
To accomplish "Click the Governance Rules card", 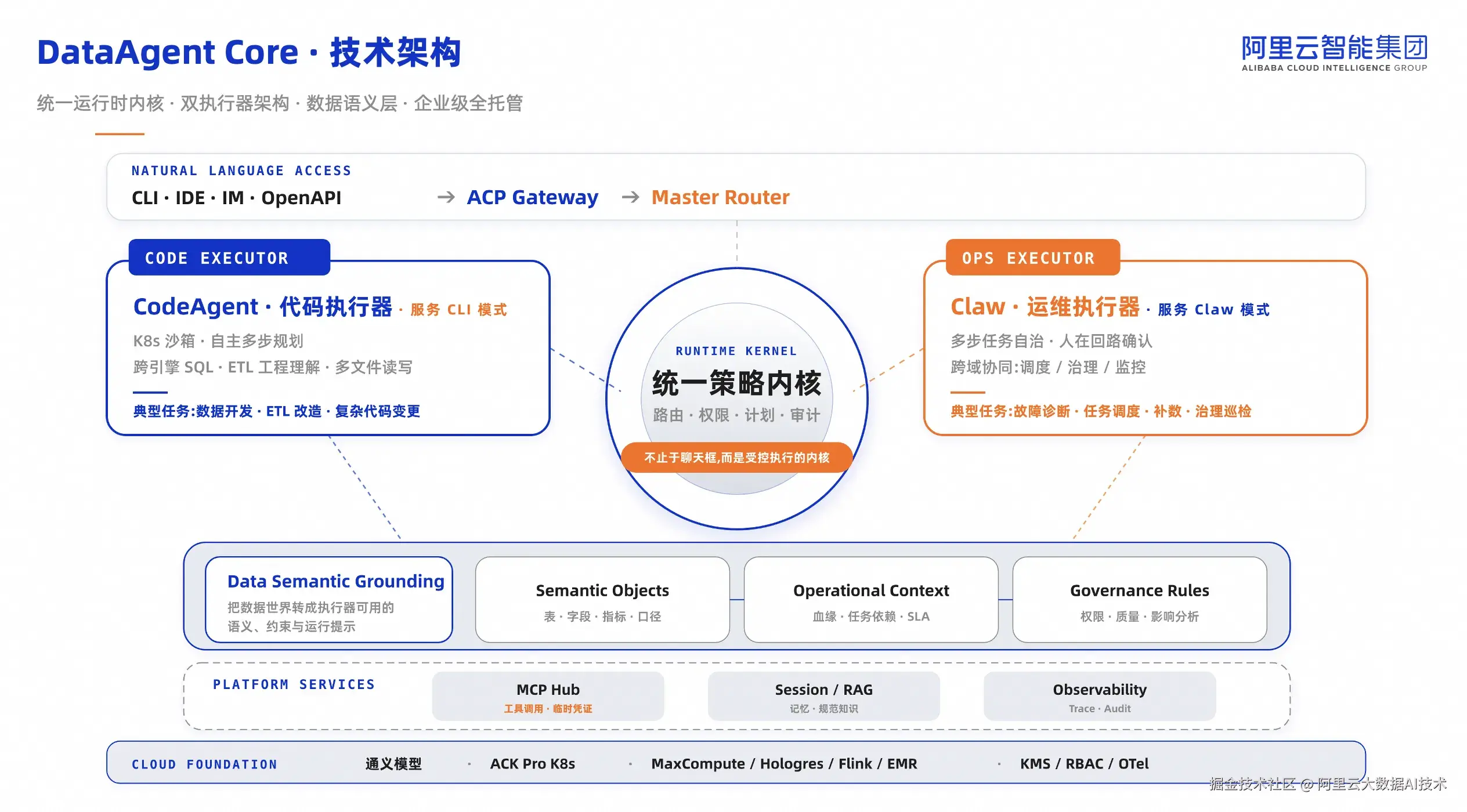I will click(x=1140, y=600).
